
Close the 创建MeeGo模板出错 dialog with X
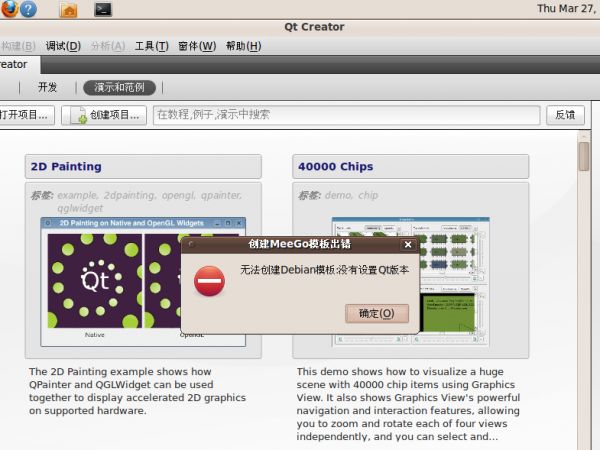(407, 244)
